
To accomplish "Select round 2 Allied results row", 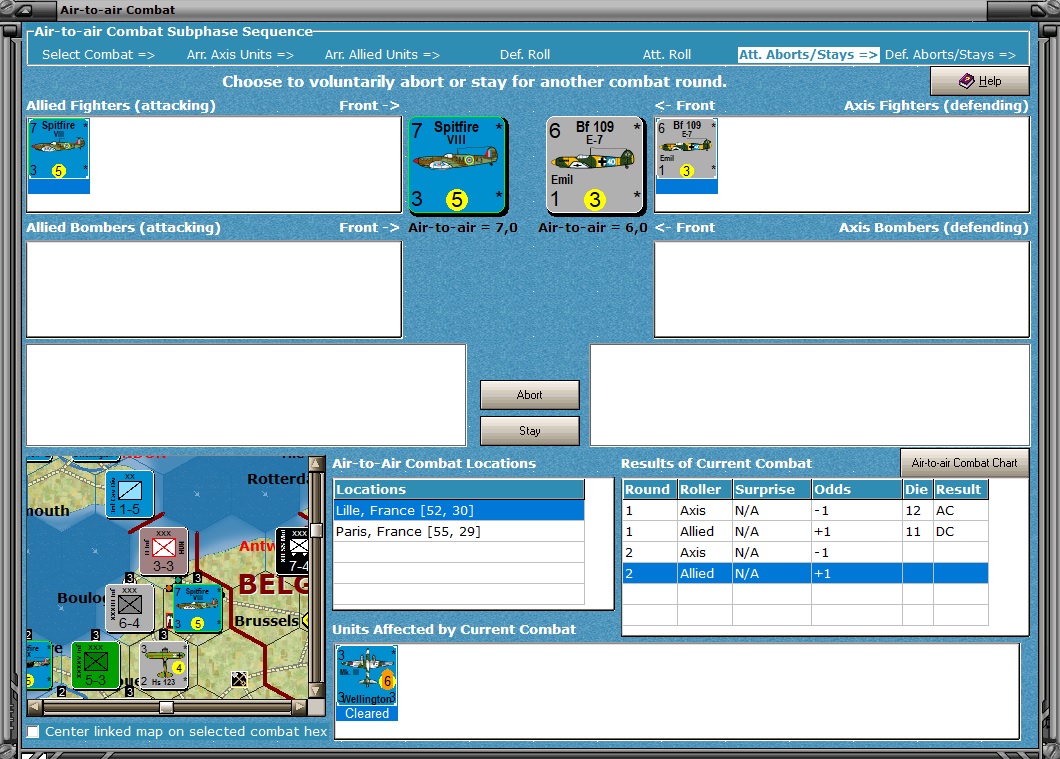I will point(805,573).
